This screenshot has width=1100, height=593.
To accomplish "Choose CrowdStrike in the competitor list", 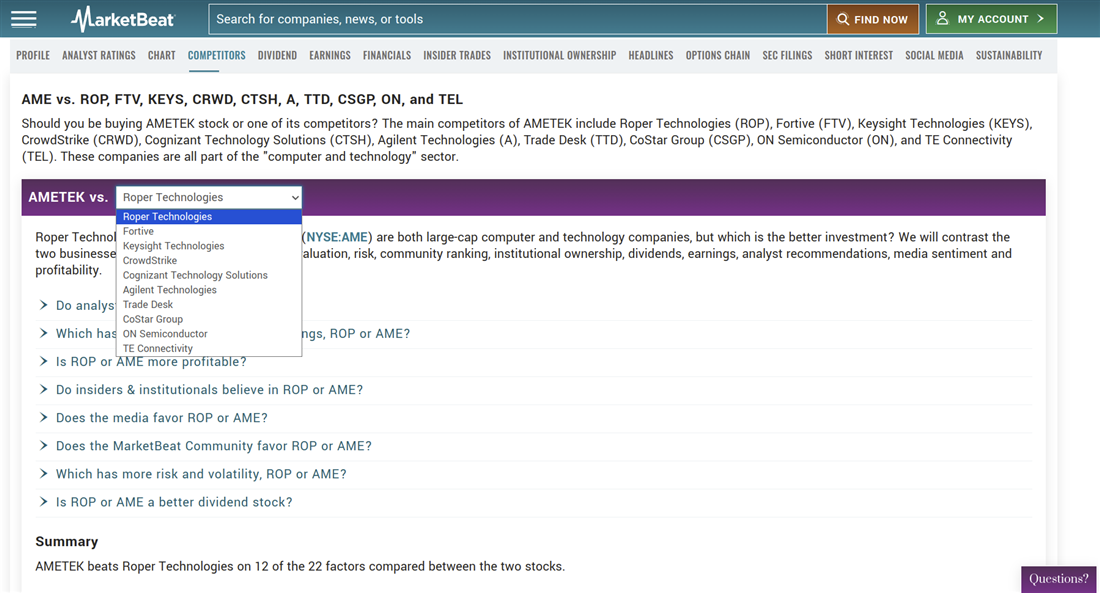I will point(150,260).
